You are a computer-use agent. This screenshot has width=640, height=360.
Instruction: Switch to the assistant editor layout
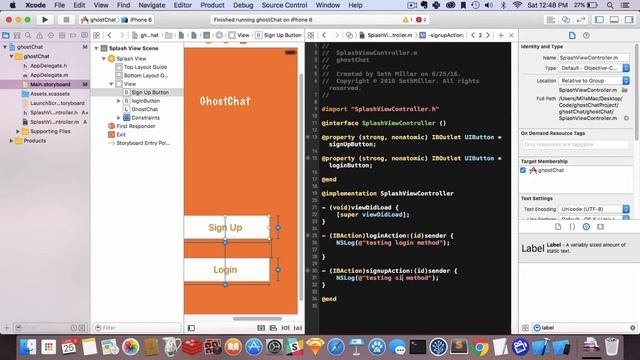pos(566,20)
